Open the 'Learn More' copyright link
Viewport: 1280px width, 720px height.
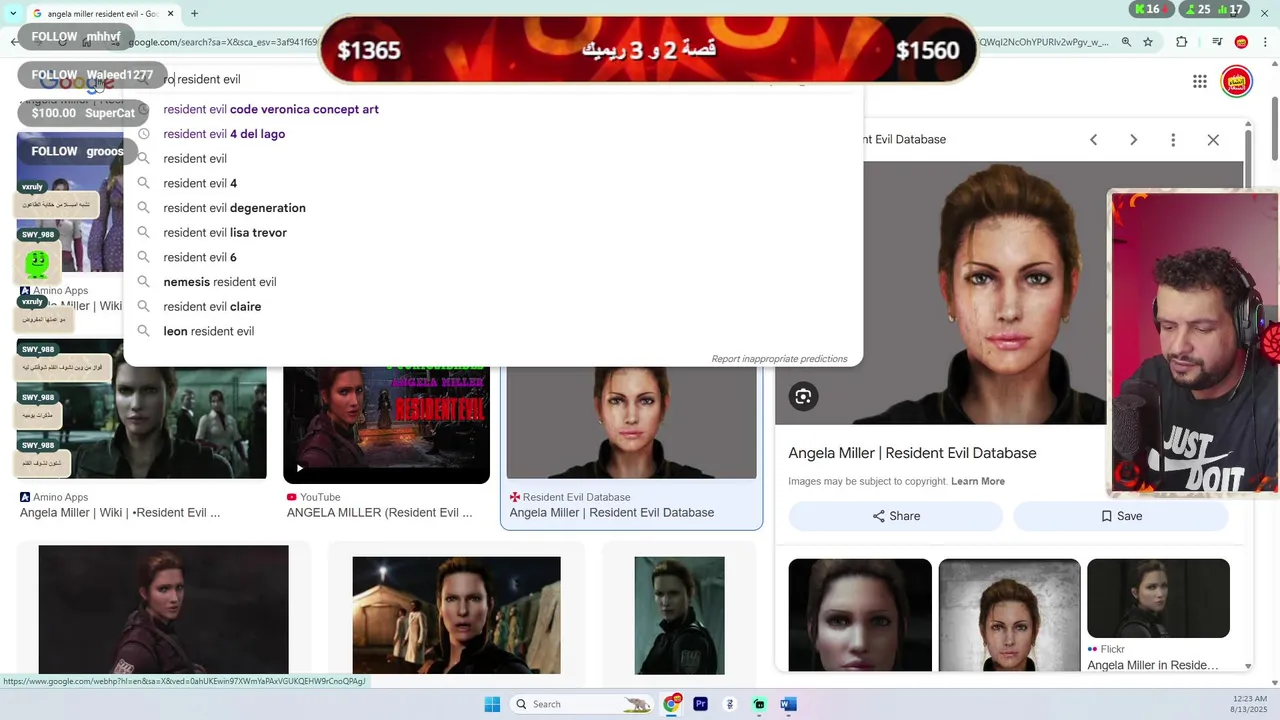[x=978, y=481]
